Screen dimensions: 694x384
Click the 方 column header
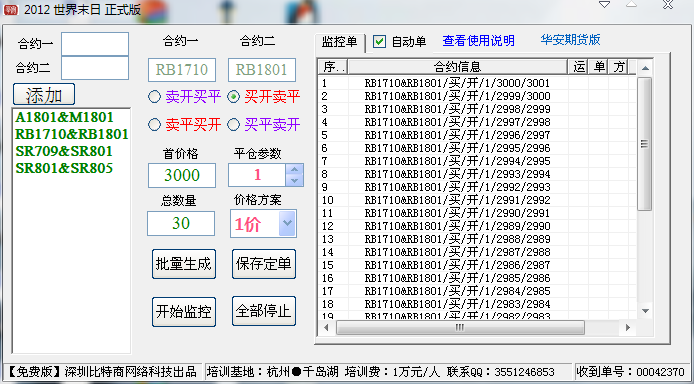tap(619, 67)
